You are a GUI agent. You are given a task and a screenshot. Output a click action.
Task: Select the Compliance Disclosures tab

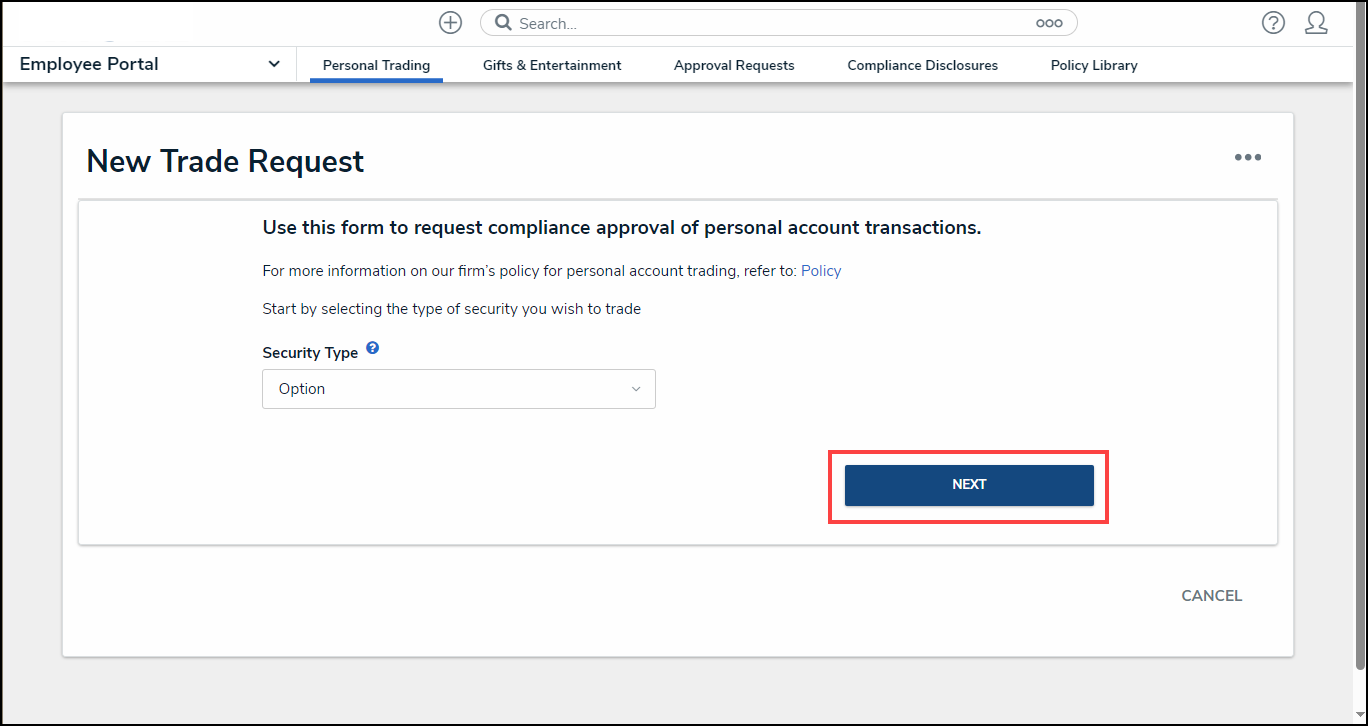[x=922, y=65]
